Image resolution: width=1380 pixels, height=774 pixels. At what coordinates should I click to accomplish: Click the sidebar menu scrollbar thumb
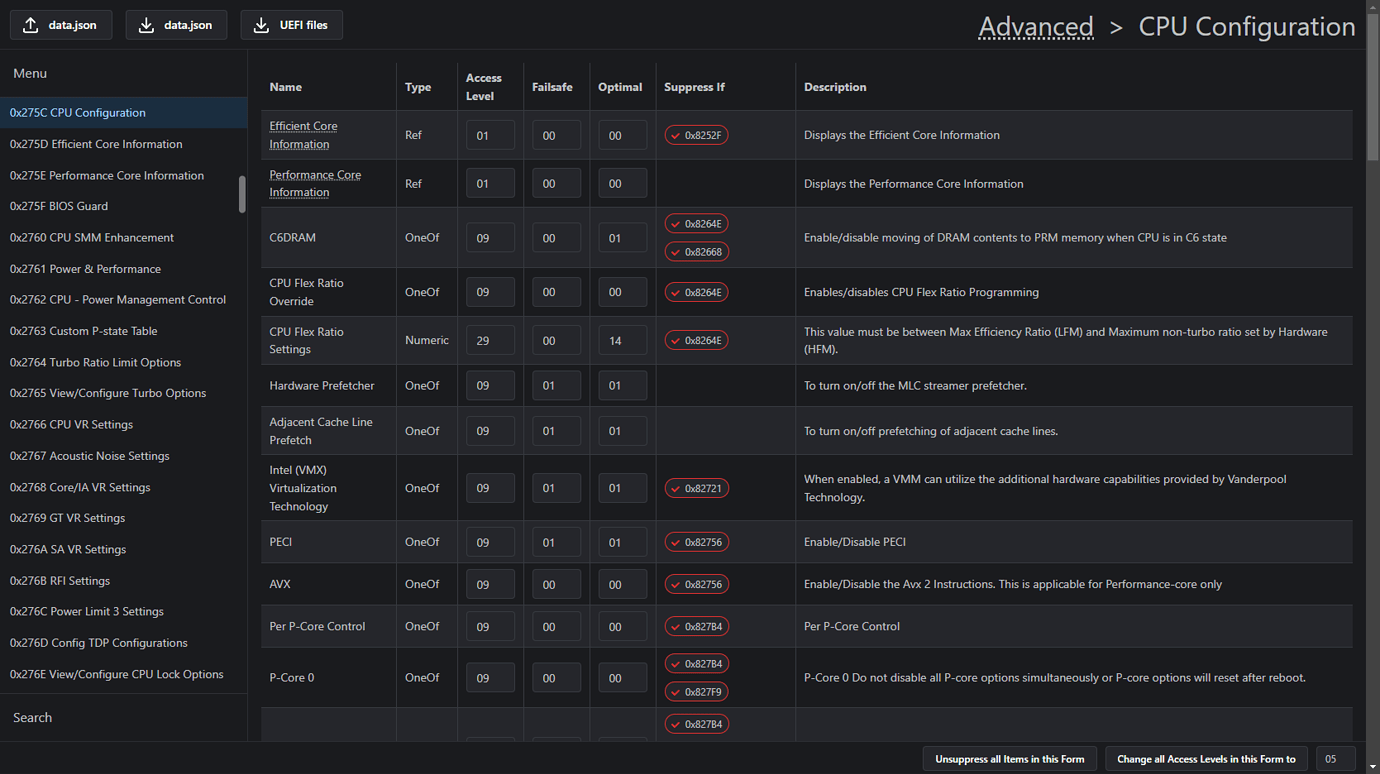(x=242, y=195)
